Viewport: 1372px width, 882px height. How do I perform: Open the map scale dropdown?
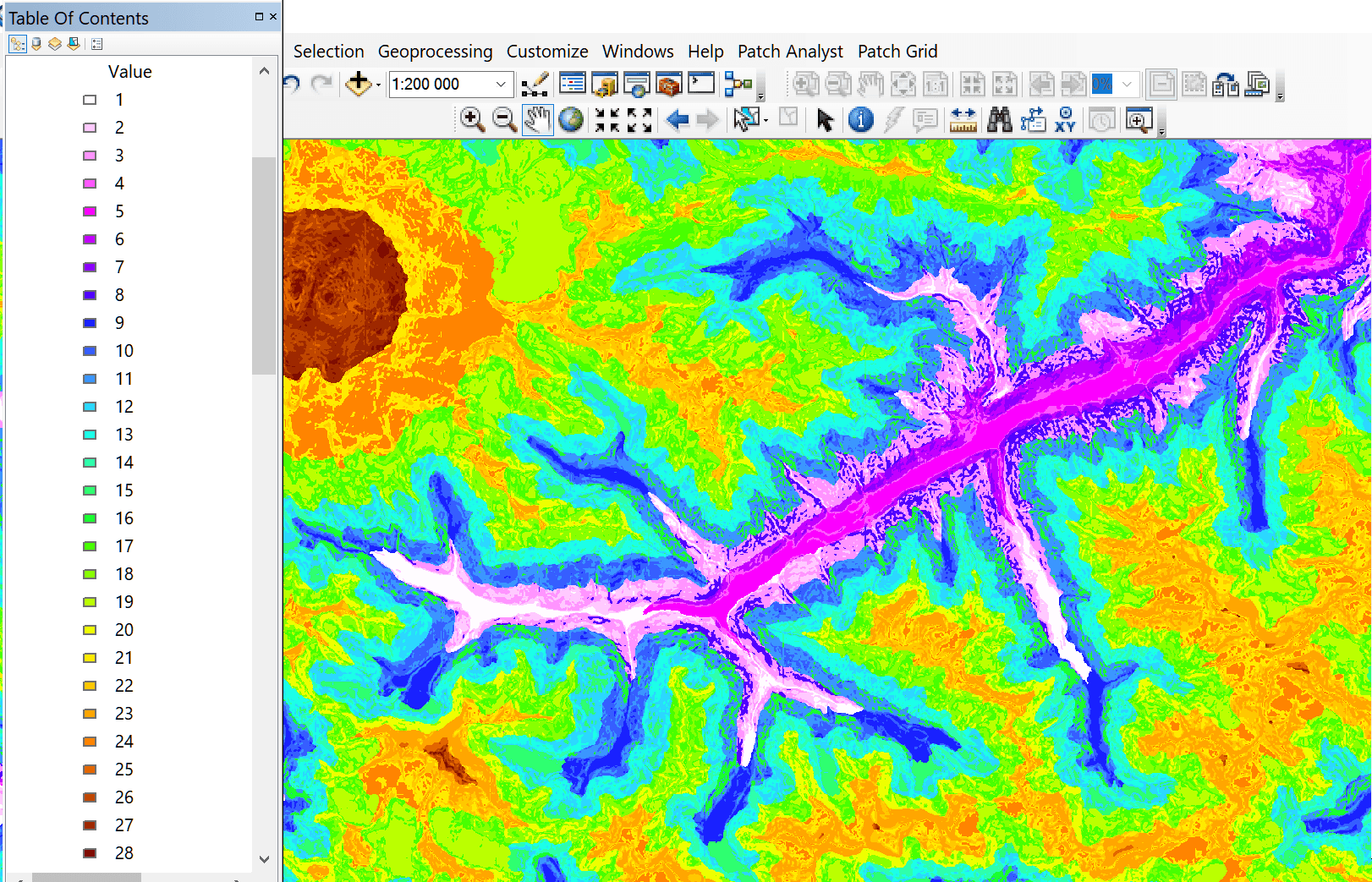pos(501,85)
